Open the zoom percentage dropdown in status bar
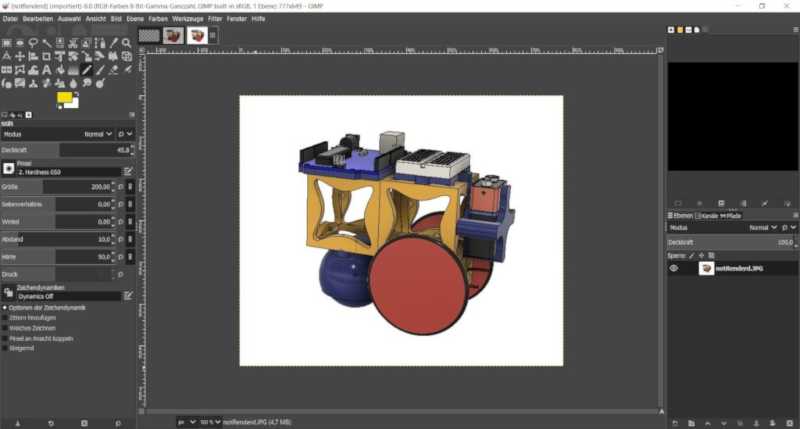 tap(211, 422)
